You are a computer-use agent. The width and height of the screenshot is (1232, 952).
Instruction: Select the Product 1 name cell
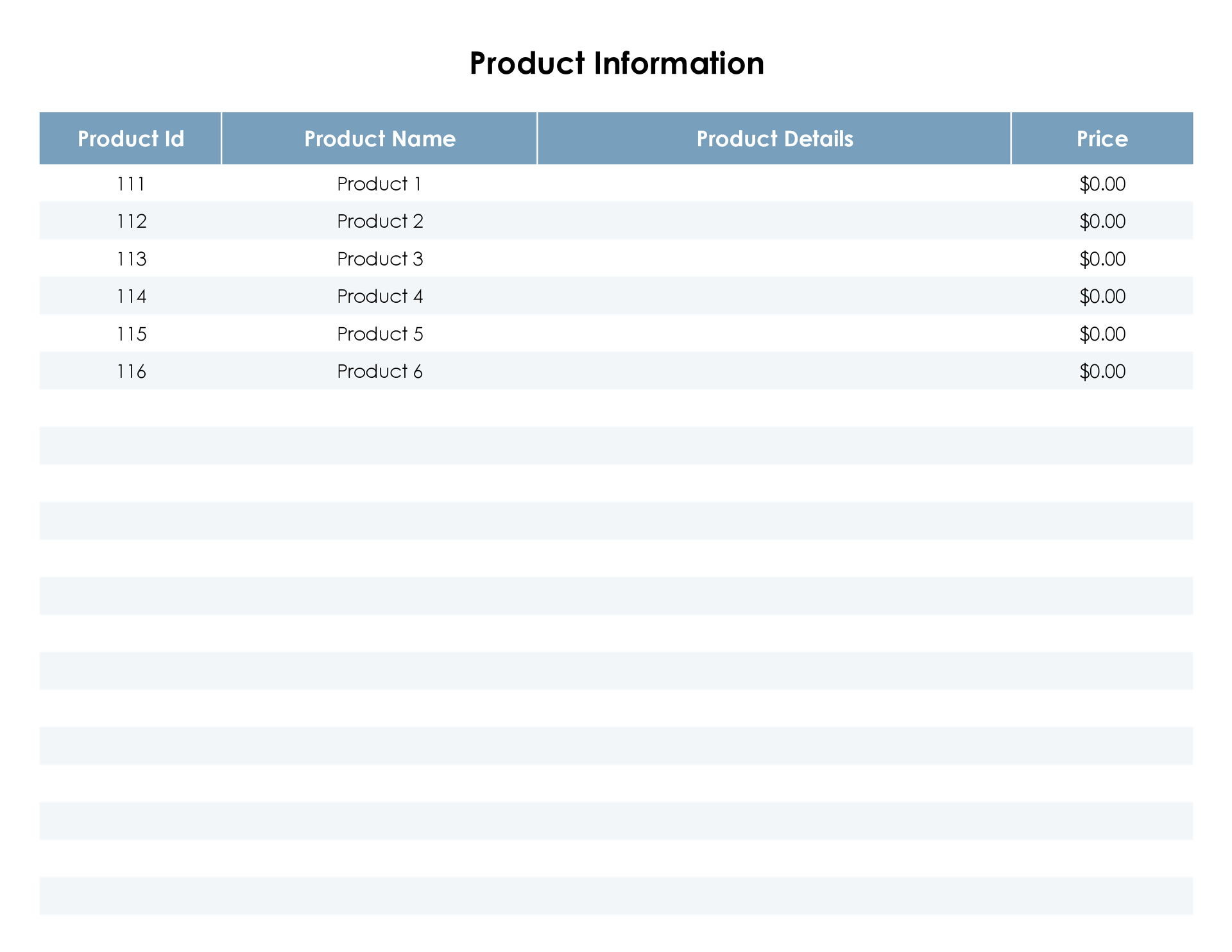(379, 184)
